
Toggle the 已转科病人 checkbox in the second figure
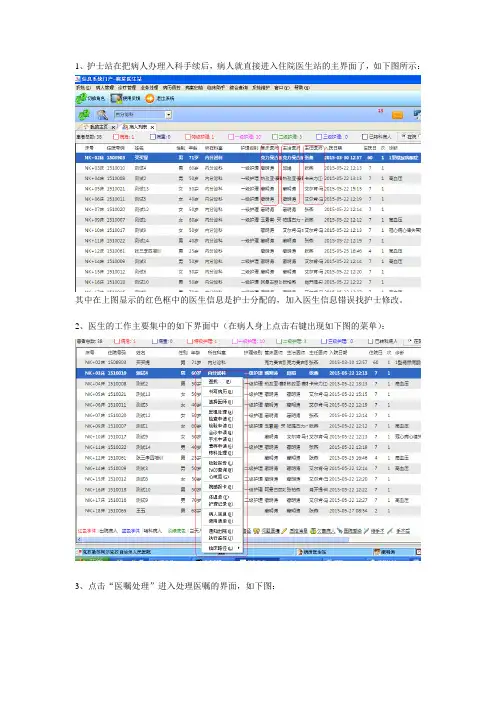(x=371, y=342)
